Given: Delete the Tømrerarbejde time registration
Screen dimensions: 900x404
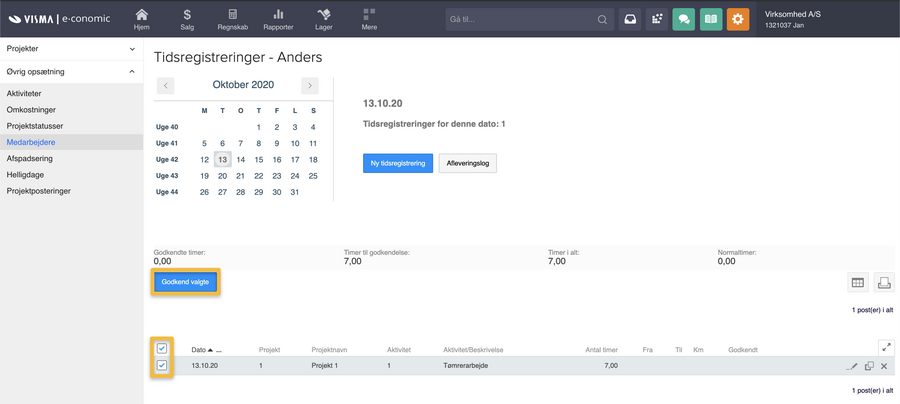Looking at the screenshot, I should [x=884, y=366].
